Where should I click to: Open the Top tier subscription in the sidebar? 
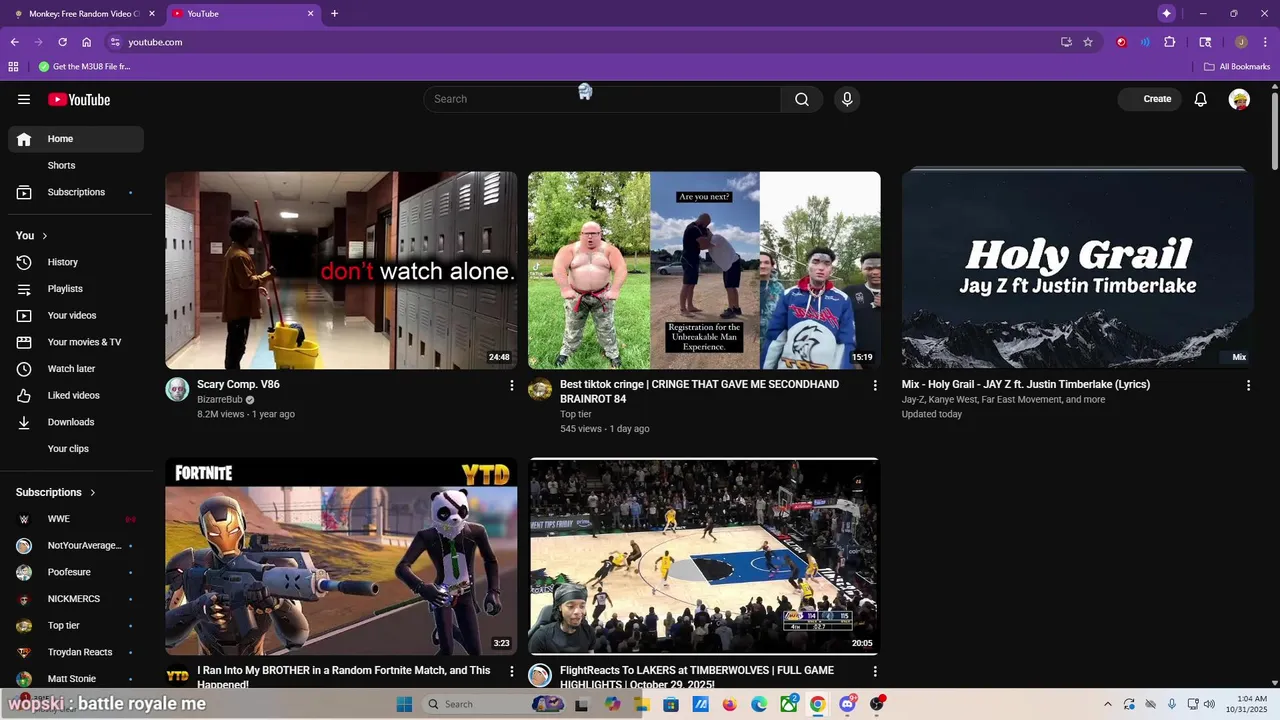(x=76, y=626)
